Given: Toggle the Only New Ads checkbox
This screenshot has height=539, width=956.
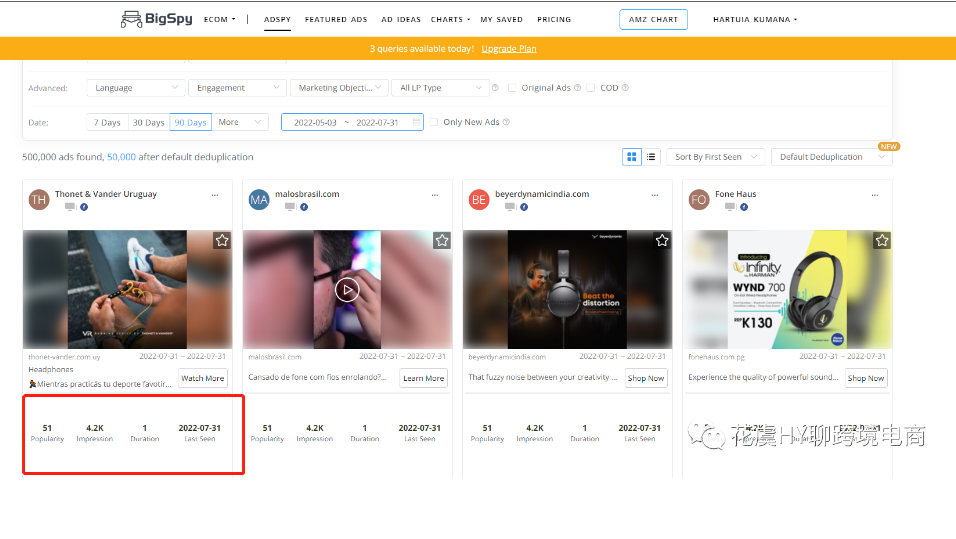Looking at the screenshot, I should point(434,122).
